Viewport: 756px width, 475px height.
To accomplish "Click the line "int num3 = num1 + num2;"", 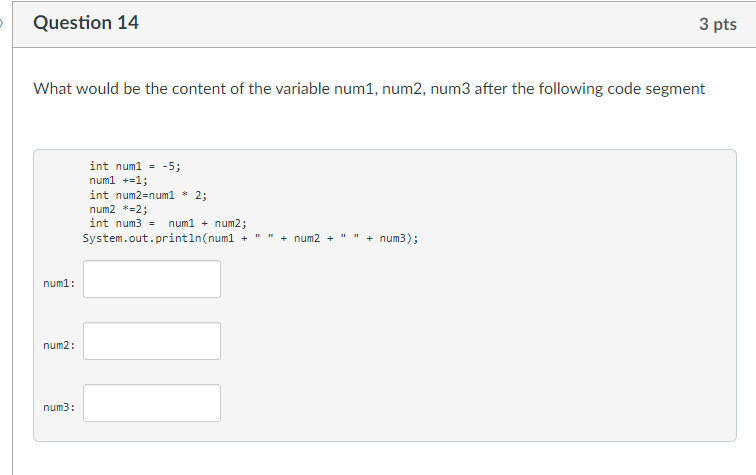I will (168, 223).
